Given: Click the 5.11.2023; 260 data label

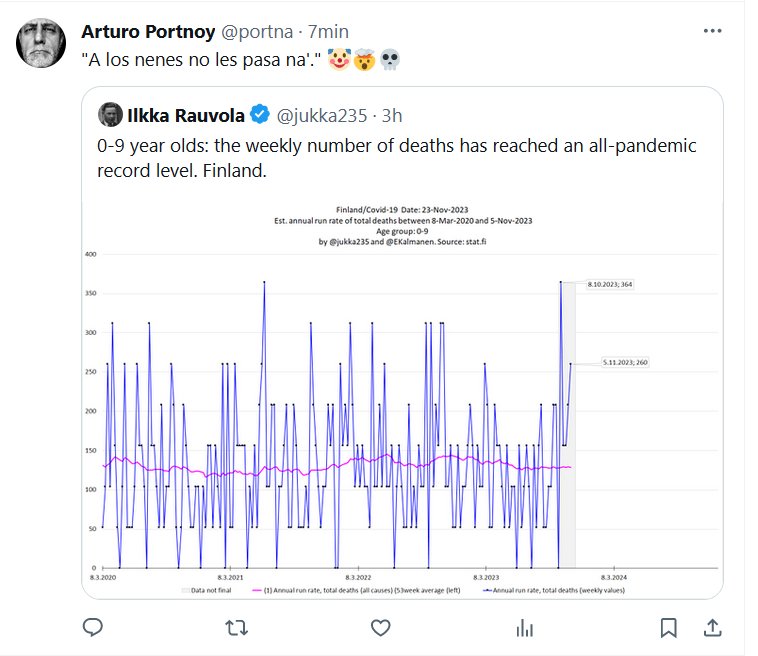Looking at the screenshot, I should pyautogui.click(x=626, y=361).
